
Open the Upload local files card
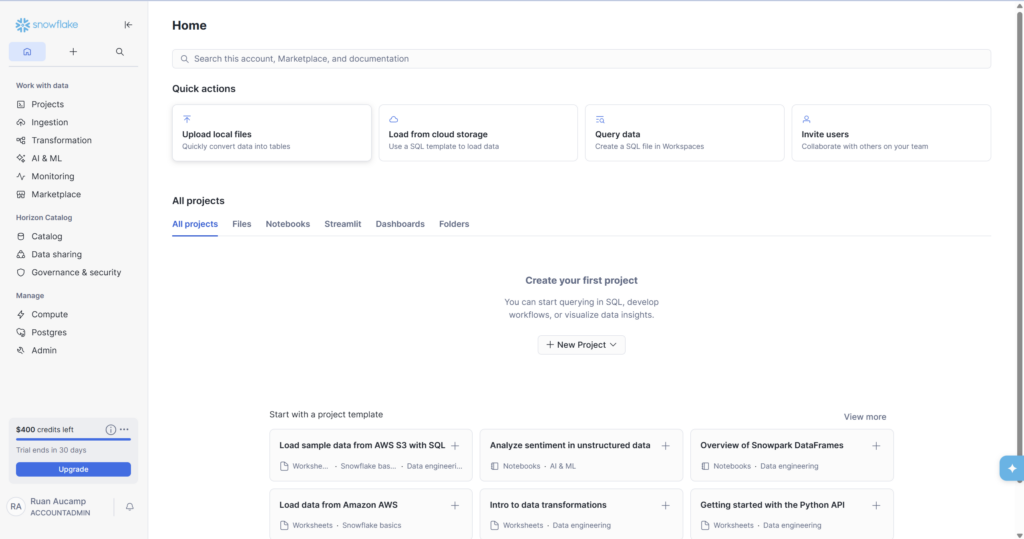click(x=271, y=133)
